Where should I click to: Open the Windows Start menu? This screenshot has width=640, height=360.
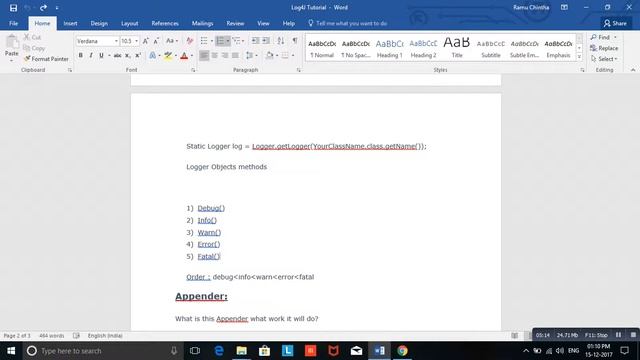tap(11, 351)
